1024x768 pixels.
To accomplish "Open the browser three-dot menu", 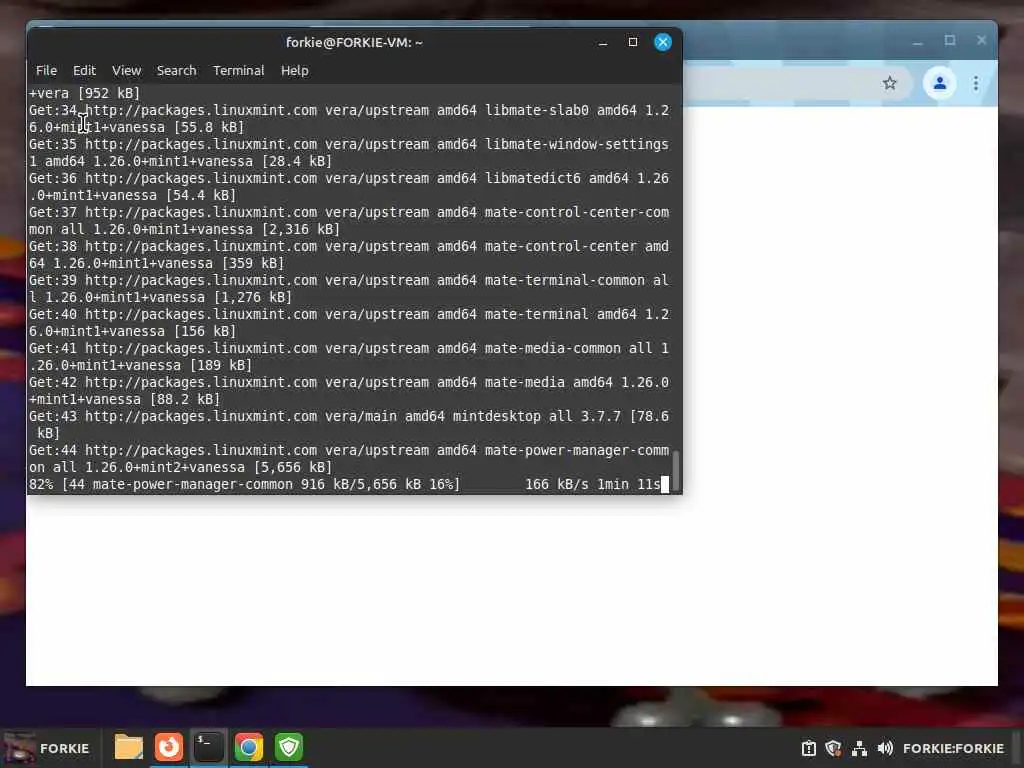I will [976, 84].
